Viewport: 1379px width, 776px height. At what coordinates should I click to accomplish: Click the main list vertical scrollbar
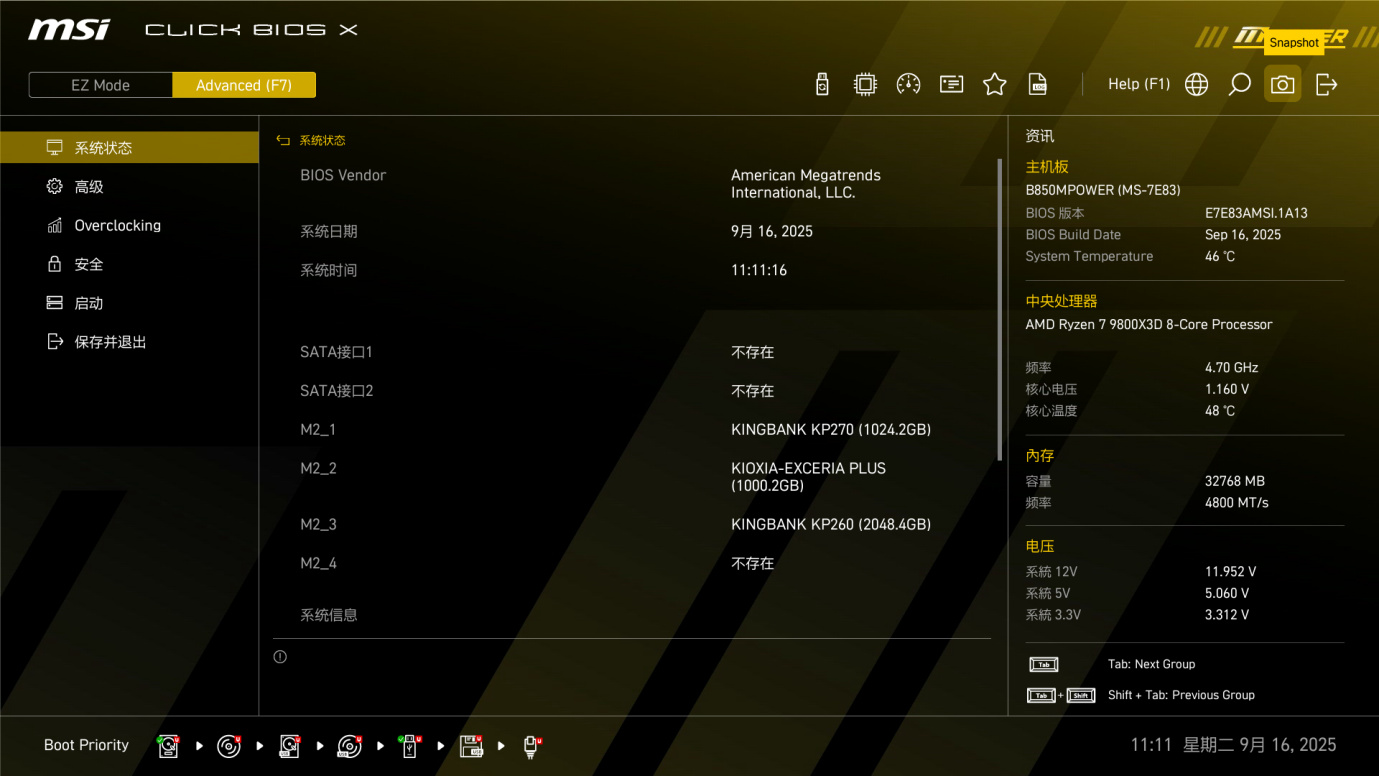(1000, 310)
